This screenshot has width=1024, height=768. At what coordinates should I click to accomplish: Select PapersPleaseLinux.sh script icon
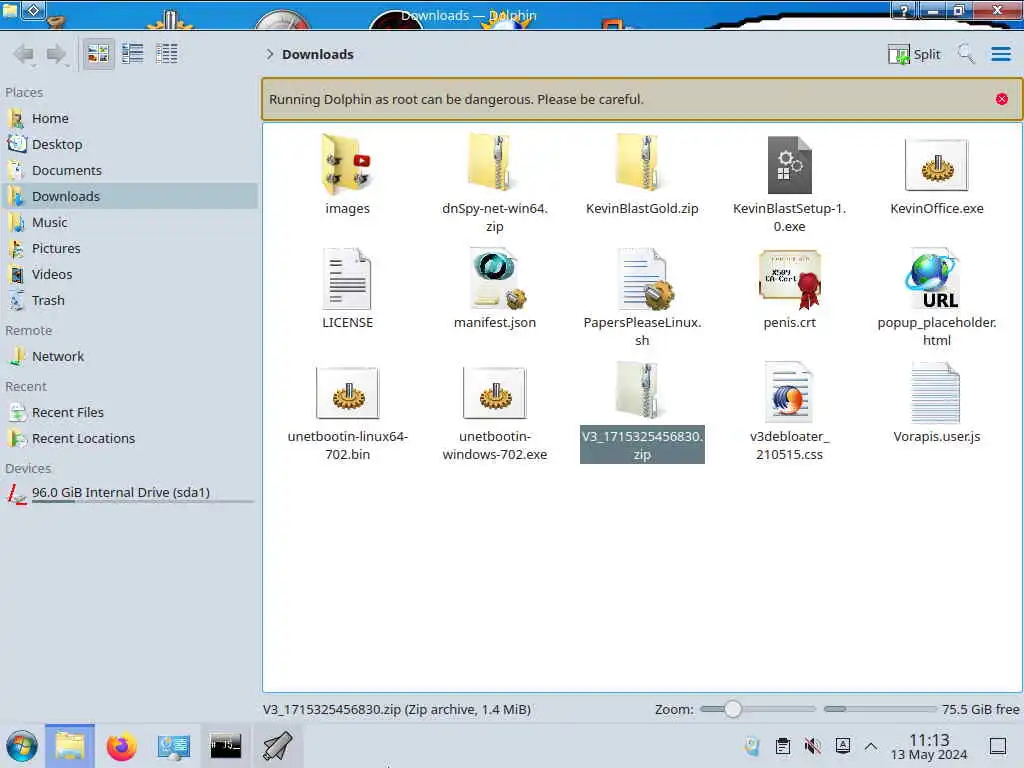(645, 278)
